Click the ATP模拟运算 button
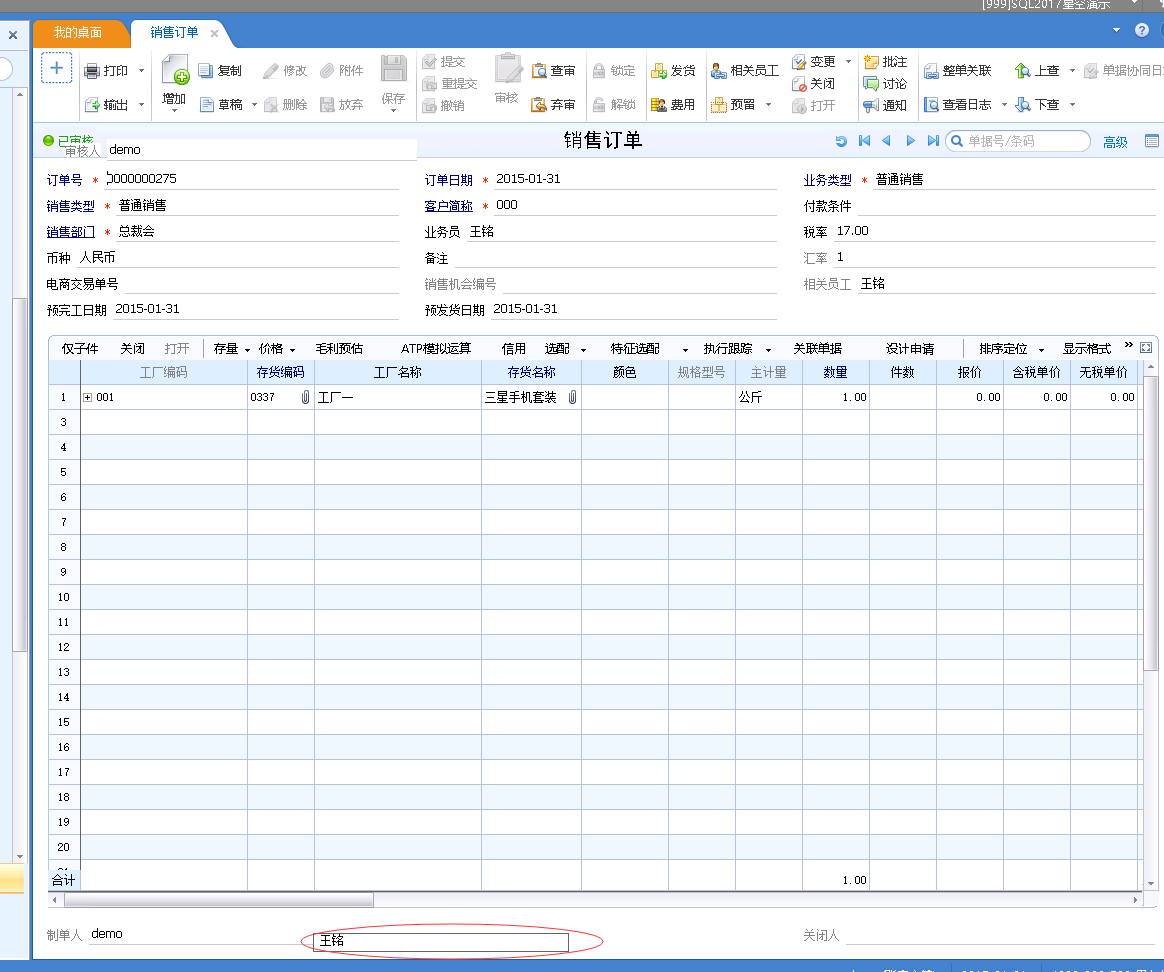 (x=436, y=349)
